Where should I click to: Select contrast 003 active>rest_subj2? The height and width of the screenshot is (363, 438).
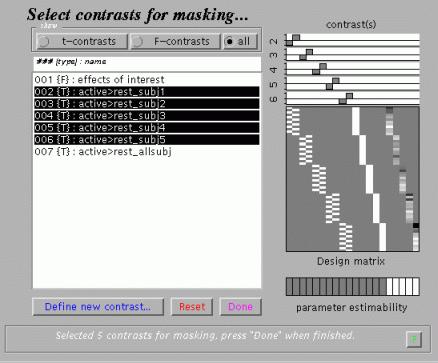click(147, 104)
